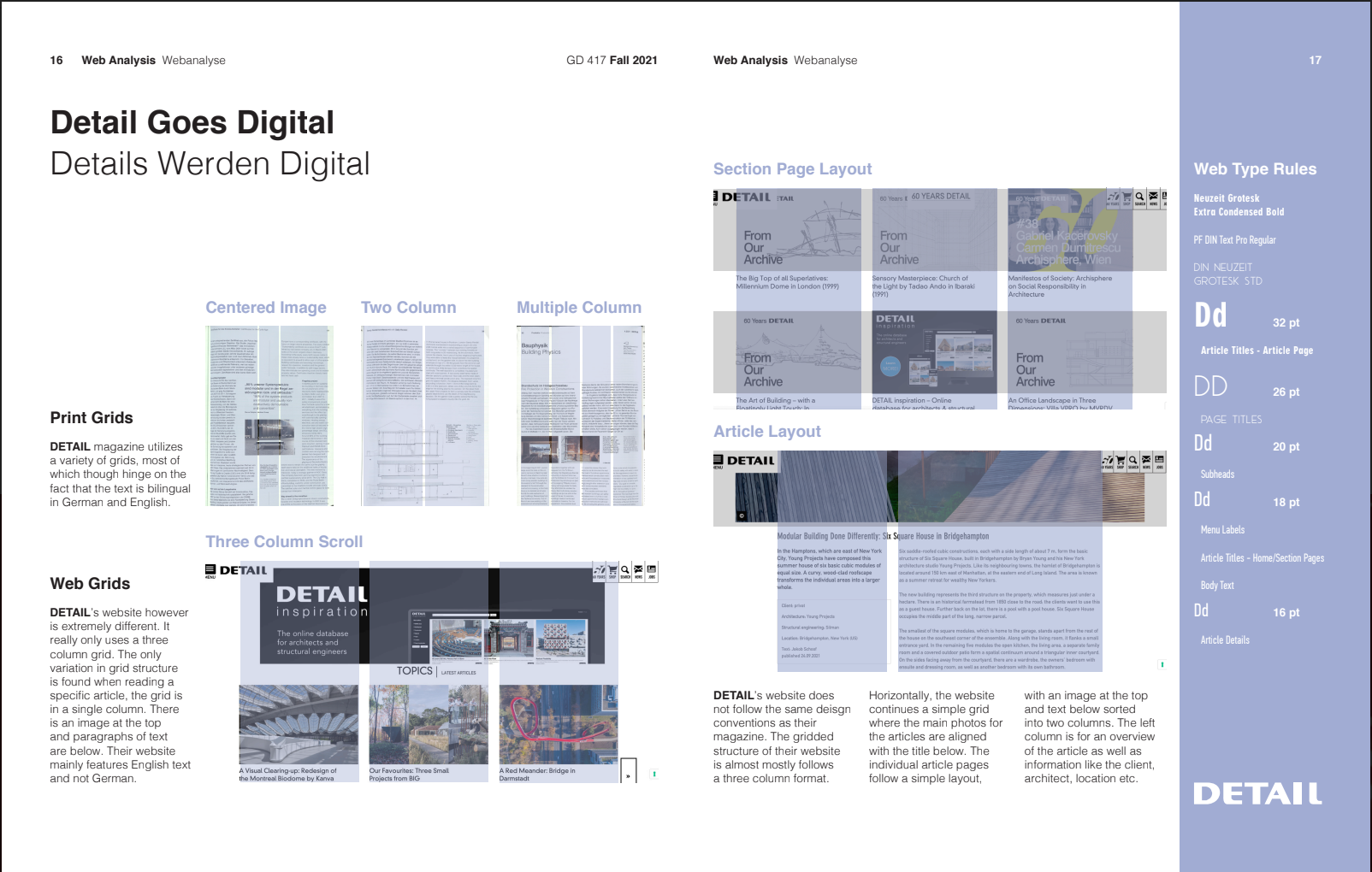Open the Three Small Projects from BIG image
The image size is (1372, 872).
(429, 724)
